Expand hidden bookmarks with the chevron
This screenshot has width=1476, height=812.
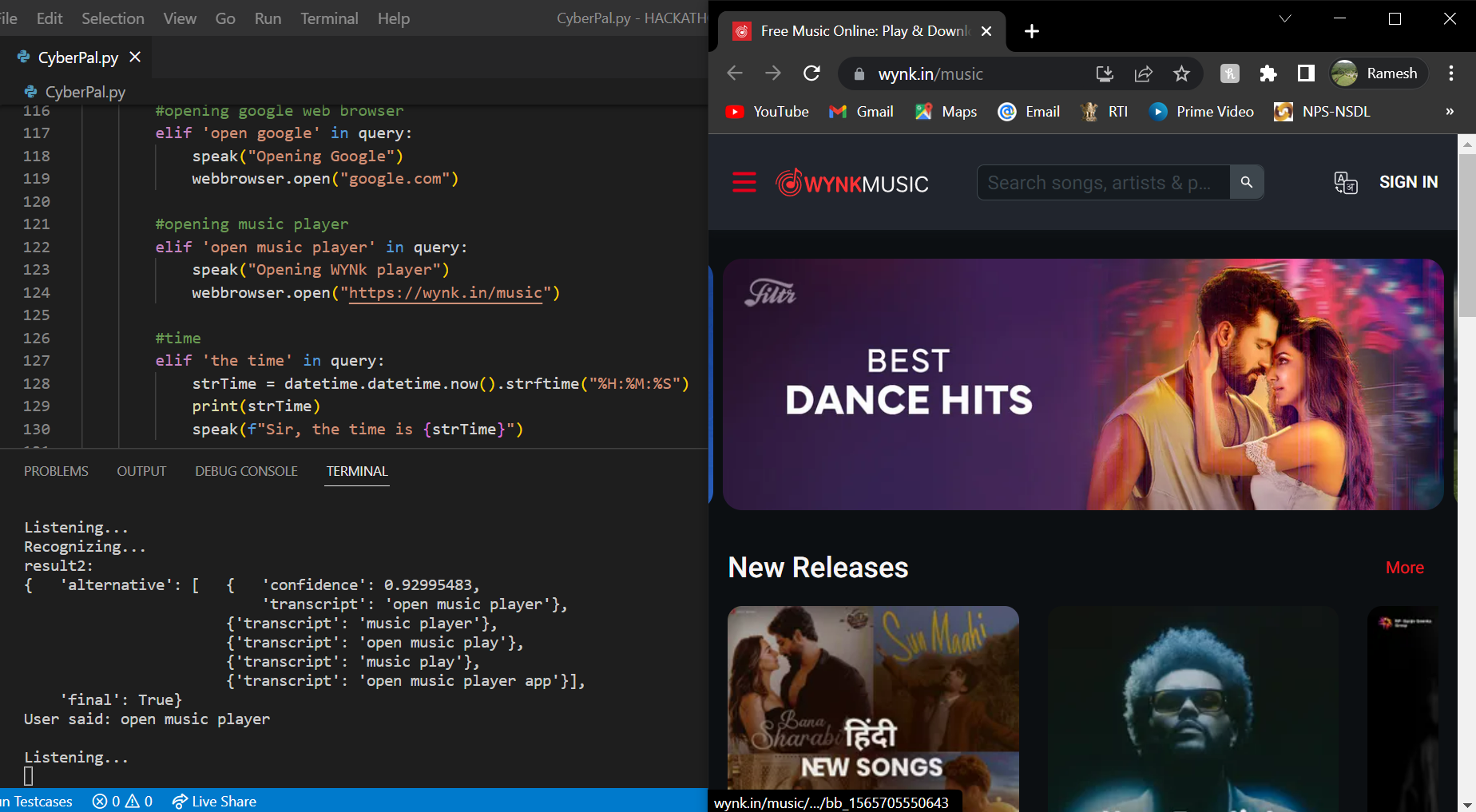(1450, 112)
